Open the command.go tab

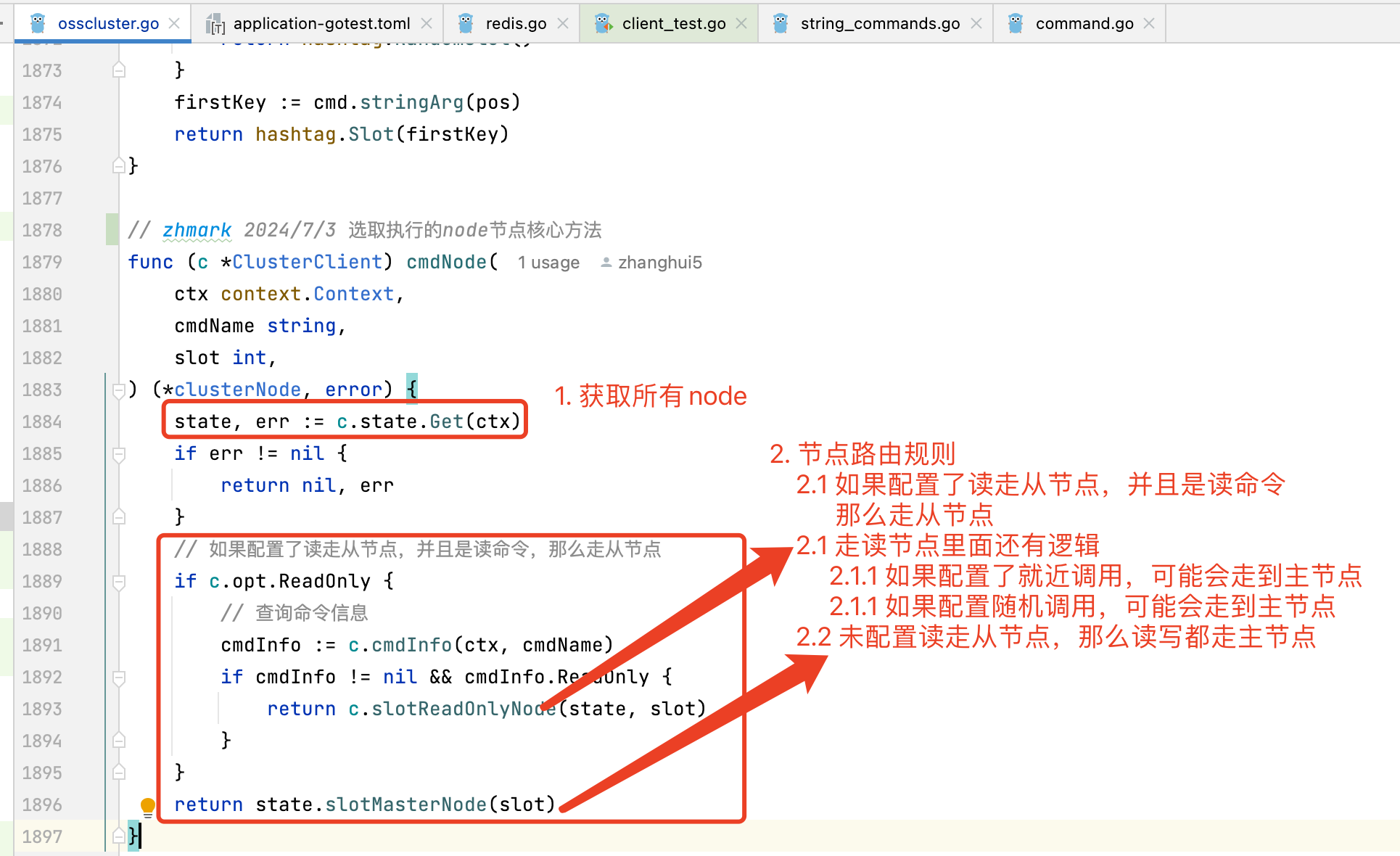(x=1084, y=23)
